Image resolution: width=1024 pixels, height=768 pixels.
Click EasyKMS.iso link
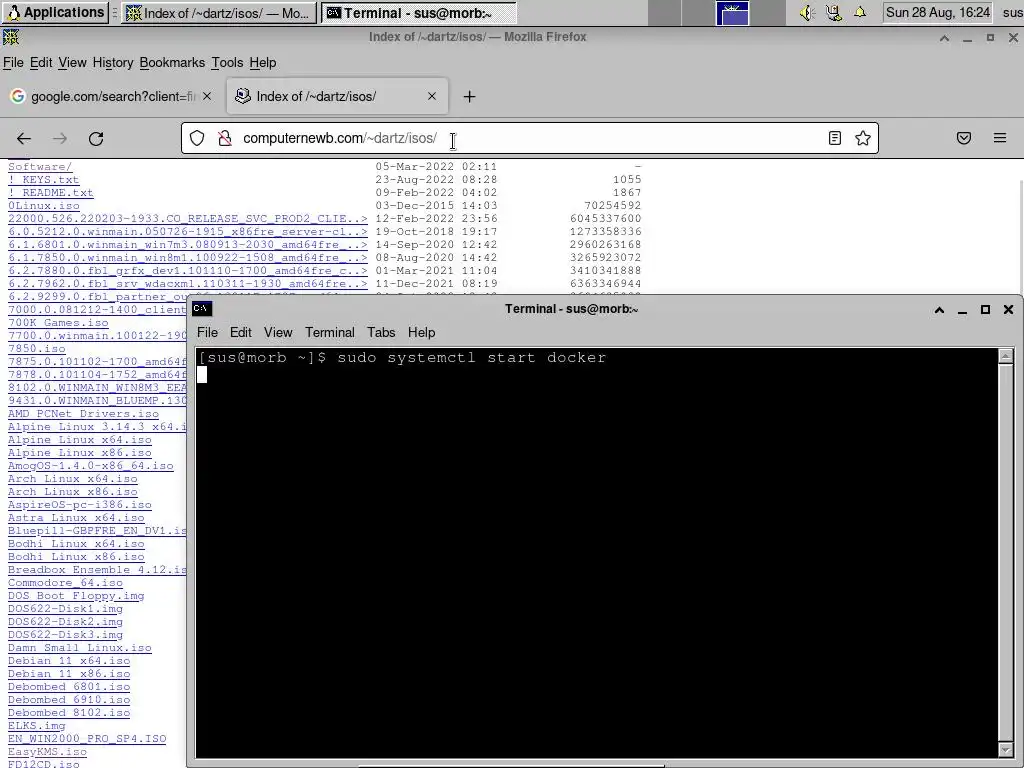47,752
